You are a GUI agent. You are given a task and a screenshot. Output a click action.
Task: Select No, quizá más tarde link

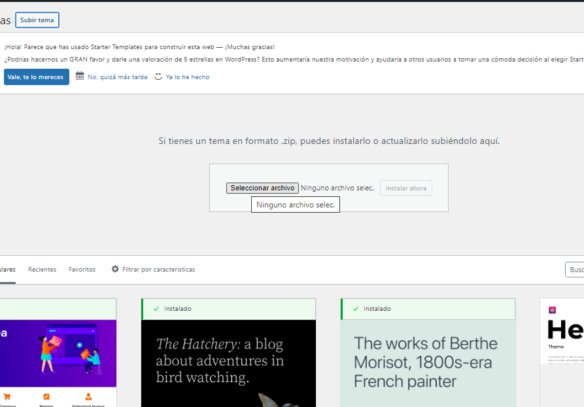(x=117, y=77)
